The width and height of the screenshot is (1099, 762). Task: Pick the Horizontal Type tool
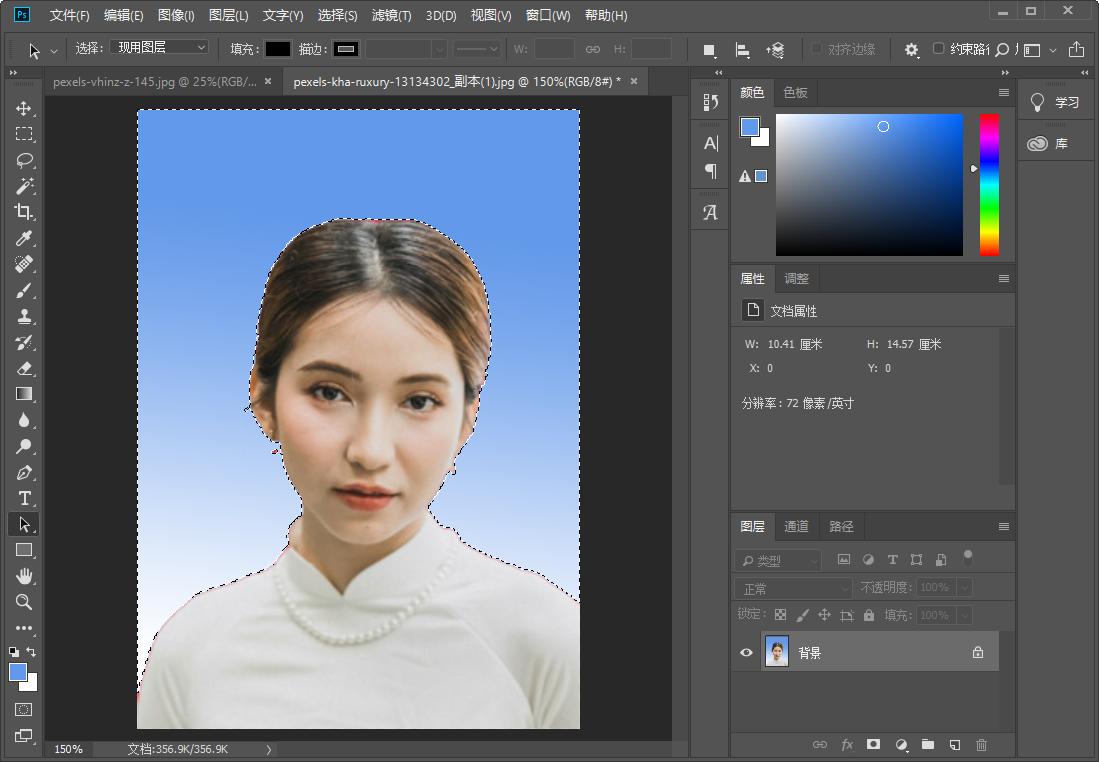(24, 498)
